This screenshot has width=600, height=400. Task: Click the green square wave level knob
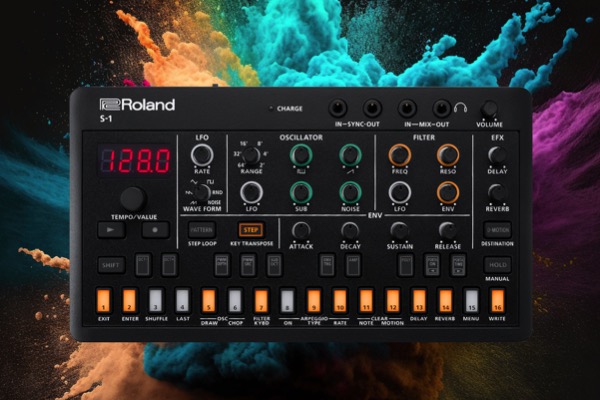click(301, 155)
